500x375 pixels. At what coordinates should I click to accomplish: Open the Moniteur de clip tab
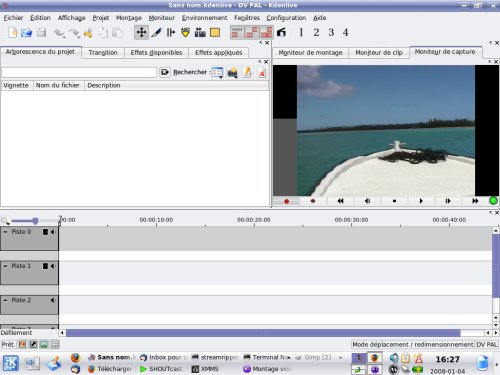pyautogui.click(x=379, y=53)
